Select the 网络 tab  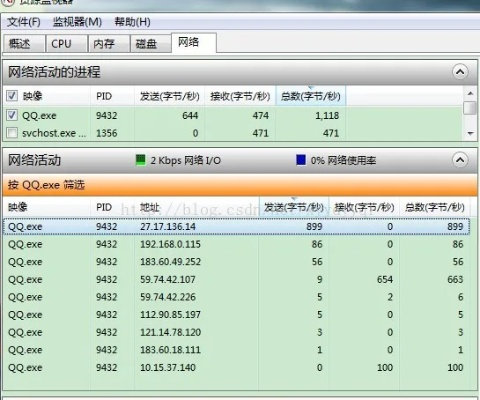coord(194,43)
